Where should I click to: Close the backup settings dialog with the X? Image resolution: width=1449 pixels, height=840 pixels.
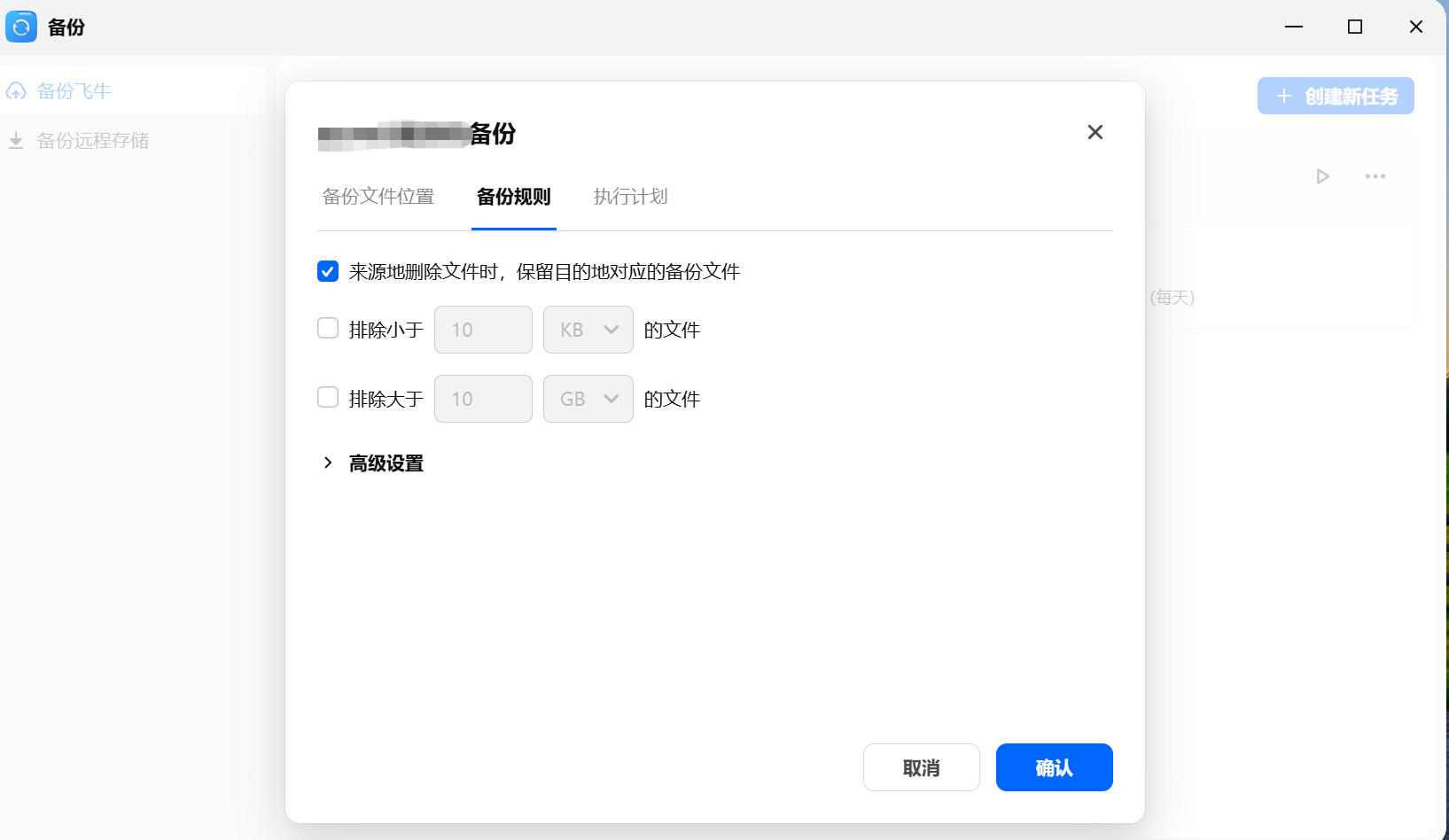pos(1095,132)
